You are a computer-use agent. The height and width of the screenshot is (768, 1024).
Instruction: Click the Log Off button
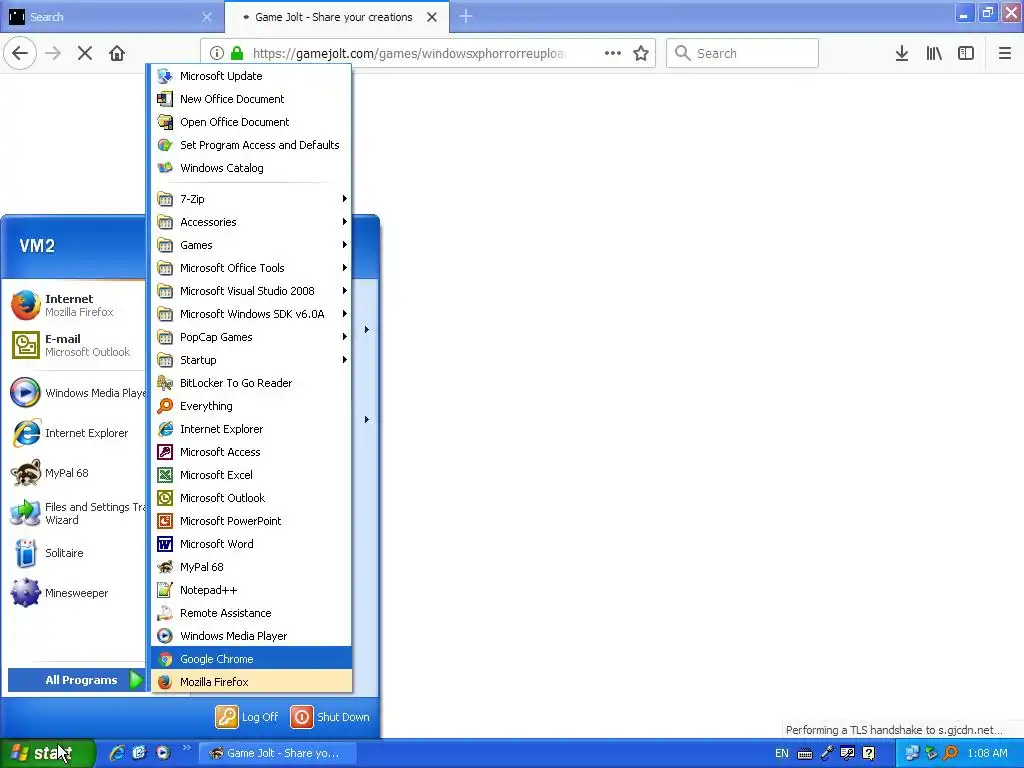(247, 716)
